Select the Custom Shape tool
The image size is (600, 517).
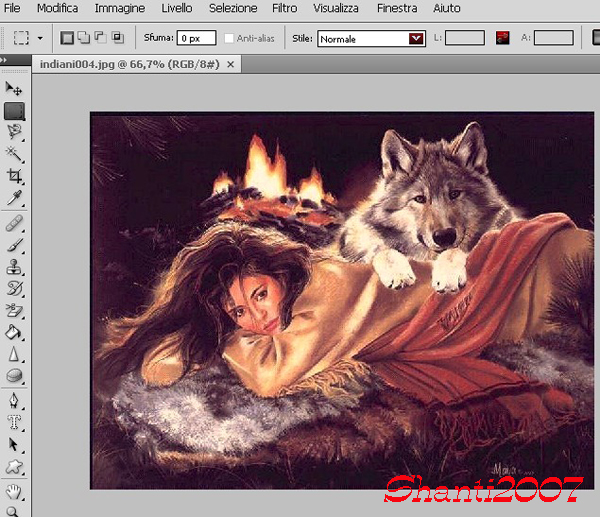click(14, 466)
